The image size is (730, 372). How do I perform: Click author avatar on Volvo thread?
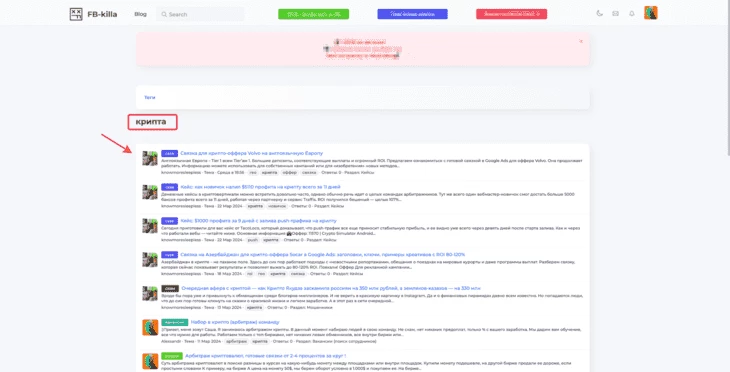pos(150,158)
